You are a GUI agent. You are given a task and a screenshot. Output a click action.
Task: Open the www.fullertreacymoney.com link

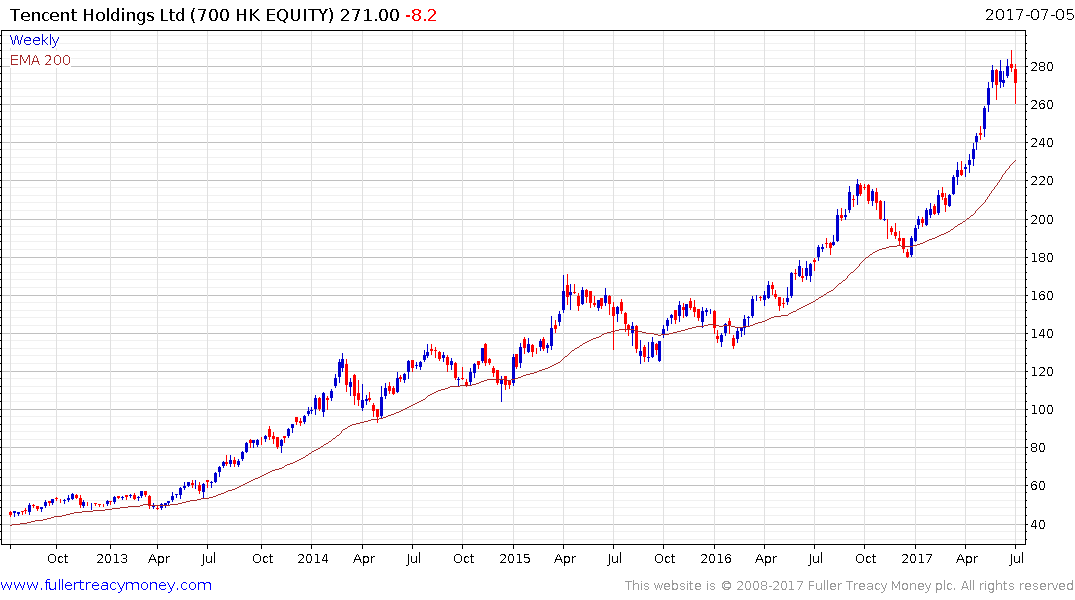pos(106,585)
